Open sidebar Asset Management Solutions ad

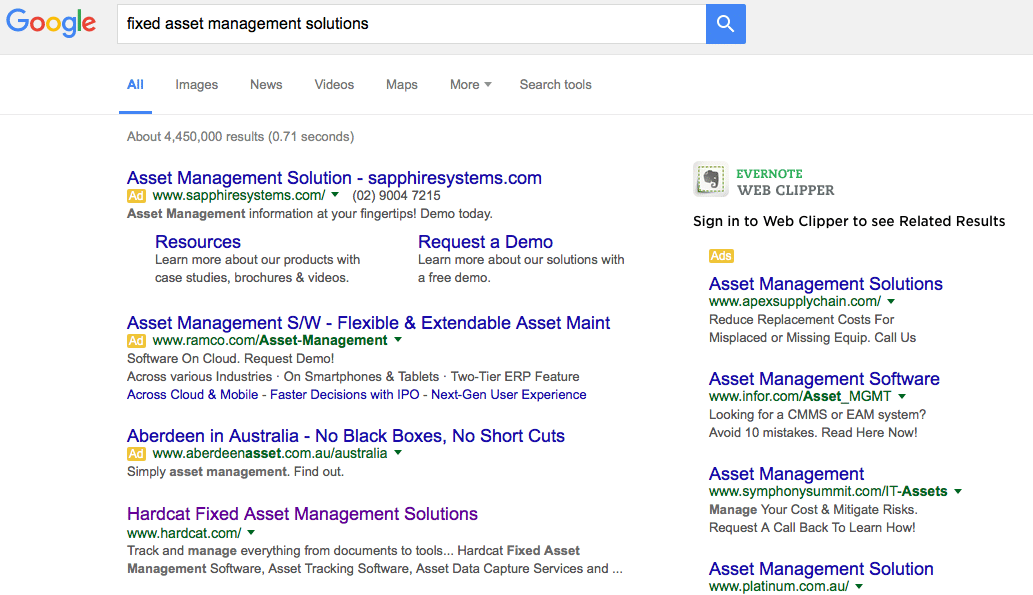click(x=825, y=284)
